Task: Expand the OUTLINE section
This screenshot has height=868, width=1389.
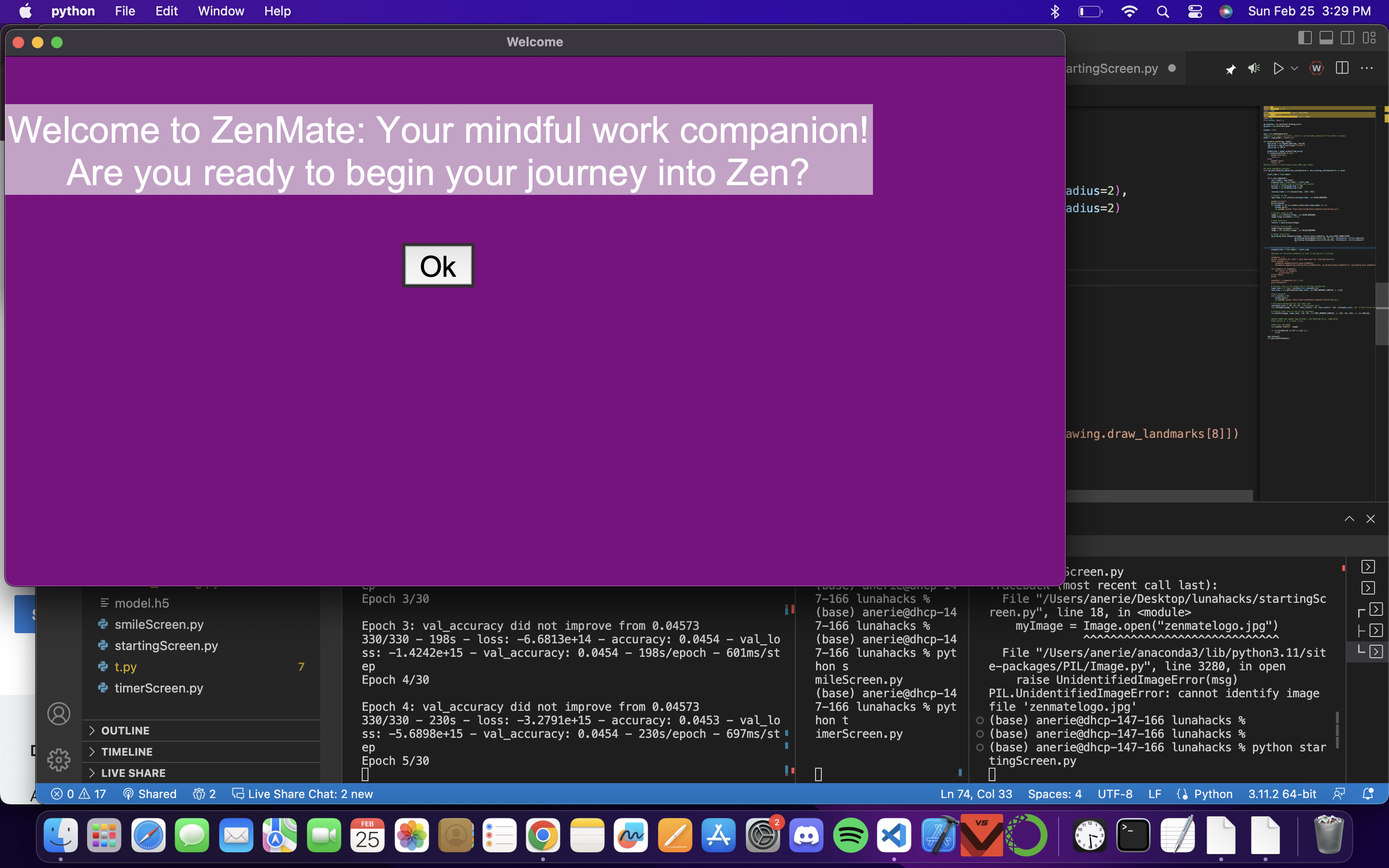Action: pos(125,730)
